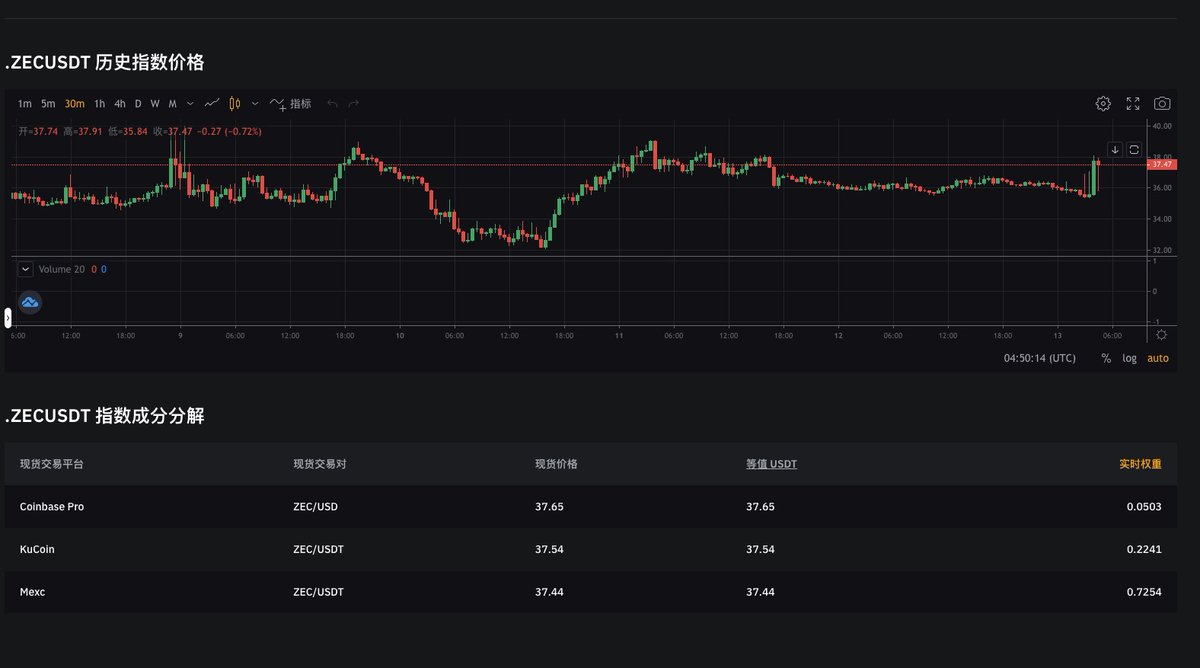
Task: Open the 等值 USDT column link
Action: (x=771, y=464)
